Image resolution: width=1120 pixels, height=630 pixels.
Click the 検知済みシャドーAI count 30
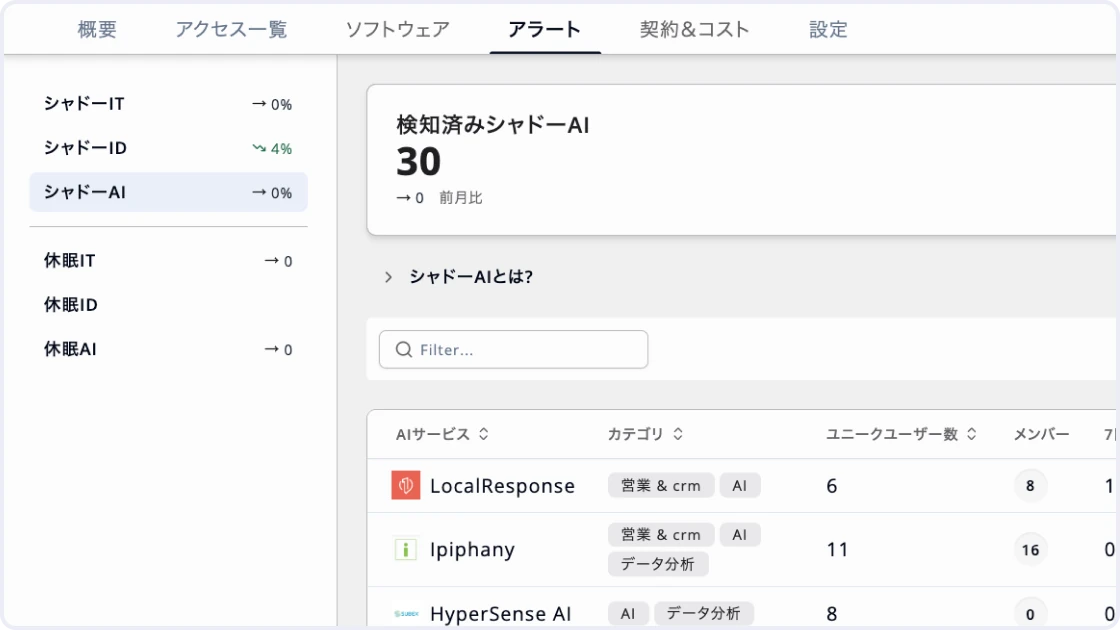tap(419, 161)
